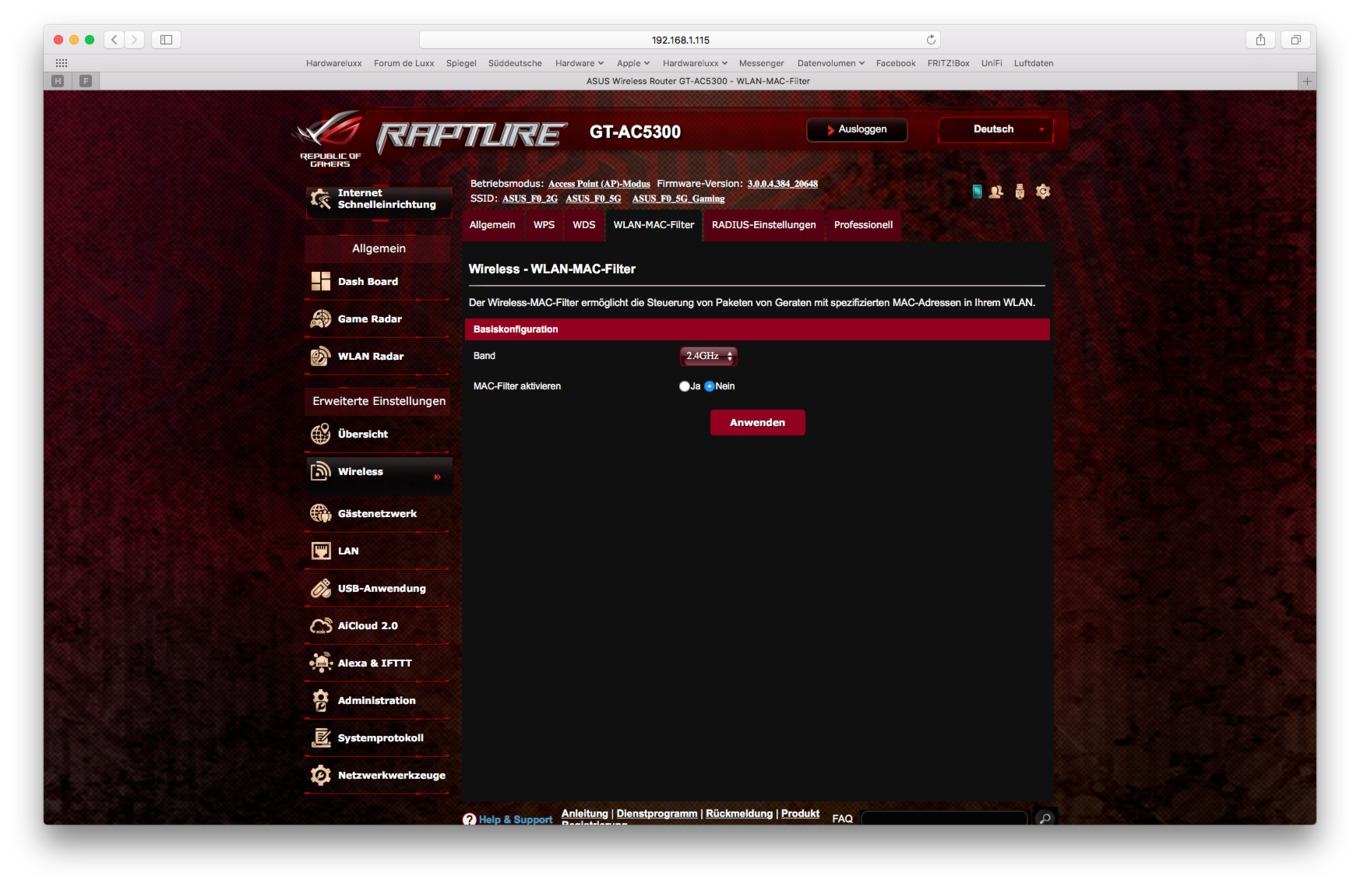This screenshot has width=1360, height=887.
Task: Add a new Safari tab
Action: pyautogui.click(x=1306, y=81)
